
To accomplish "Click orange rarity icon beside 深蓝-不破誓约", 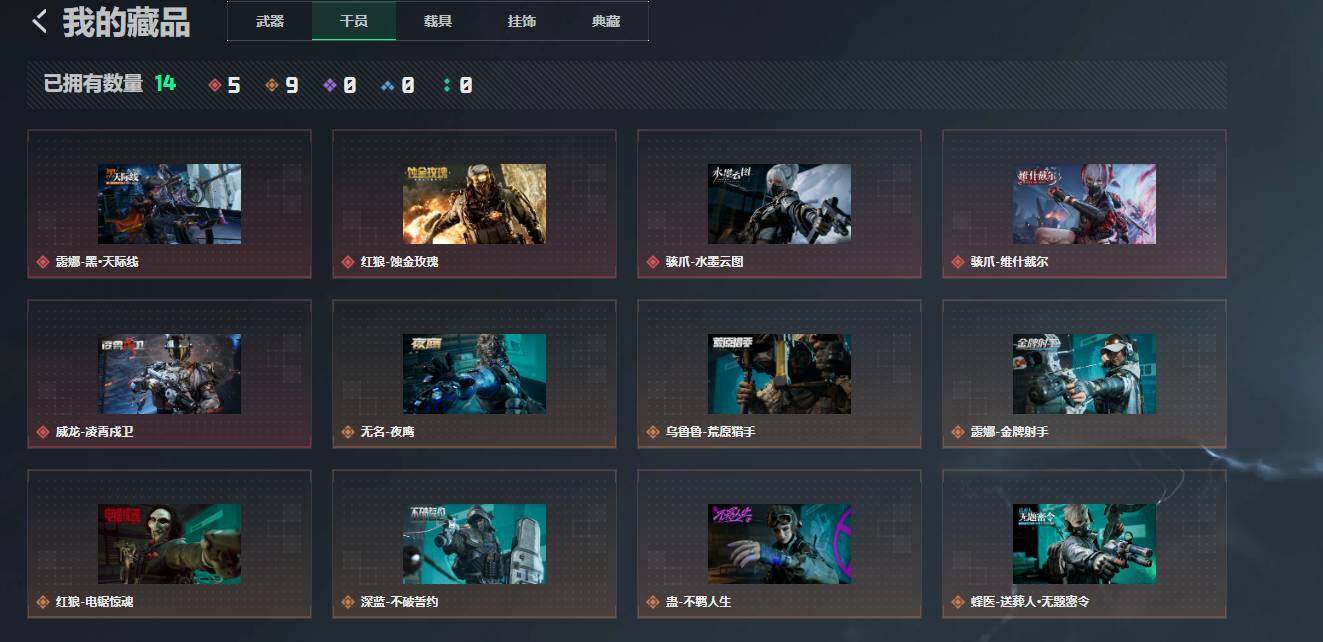I will (x=348, y=602).
